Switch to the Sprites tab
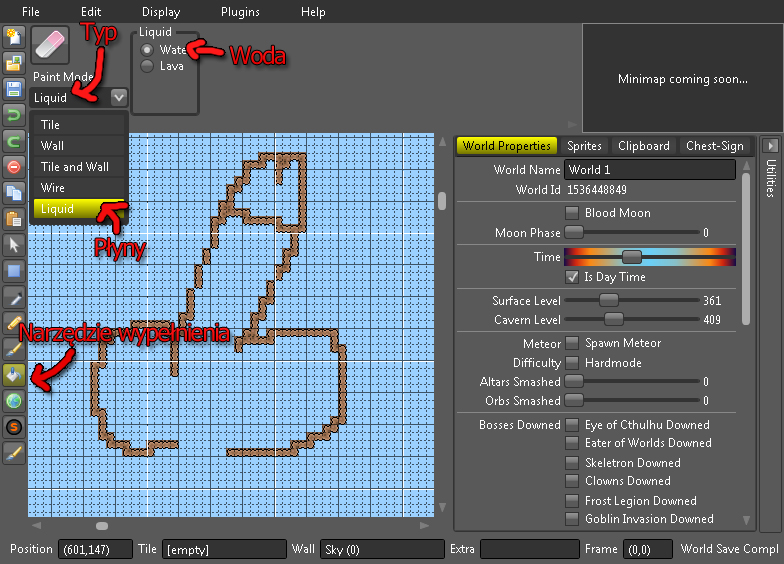 [x=584, y=146]
